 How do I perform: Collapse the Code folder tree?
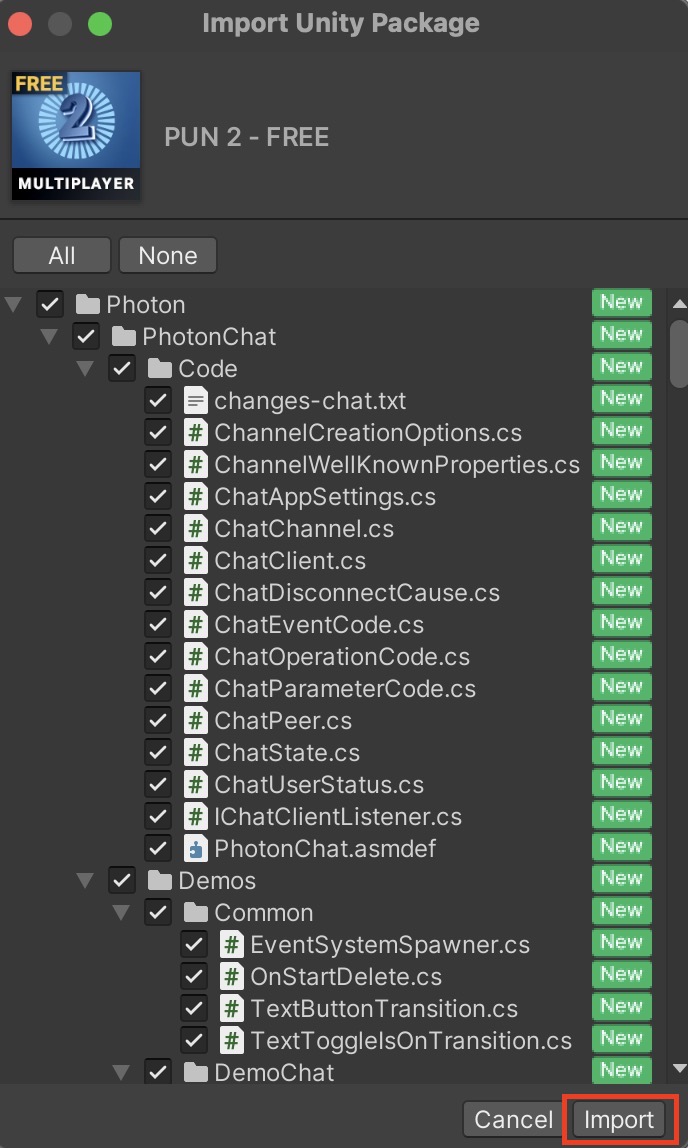coord(85,368)
